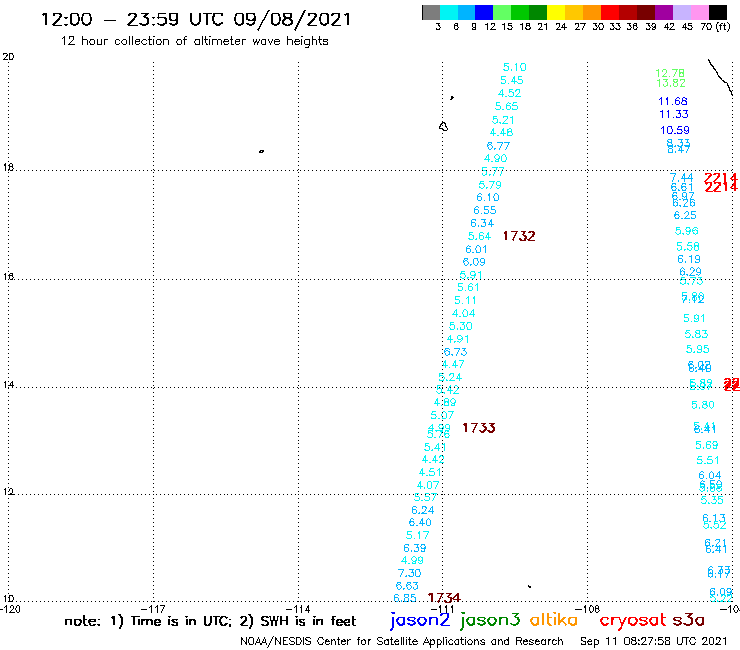Pick the pink swatch in the color scale

(700, 12)
